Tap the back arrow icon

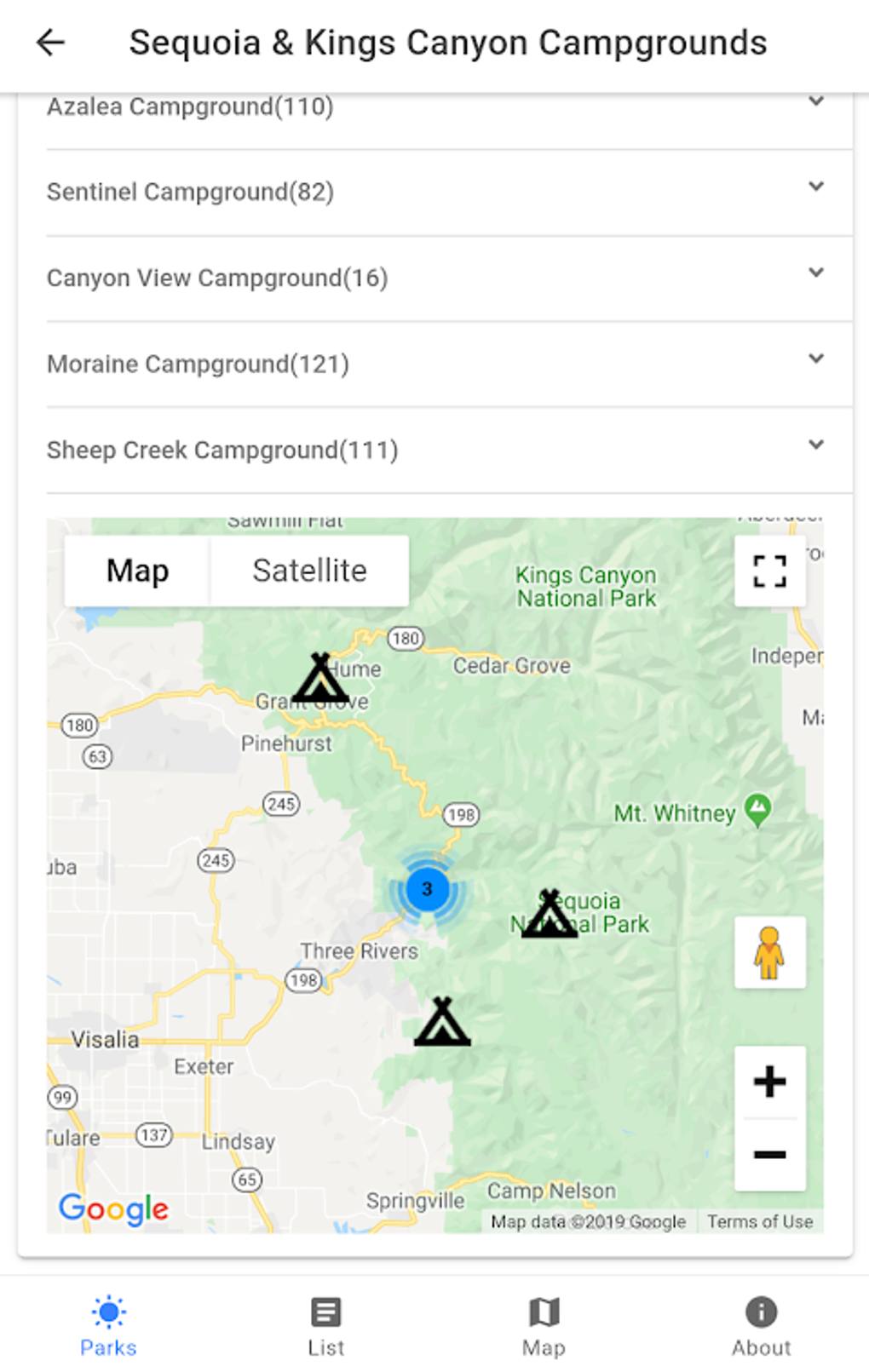tap(51, 43)
